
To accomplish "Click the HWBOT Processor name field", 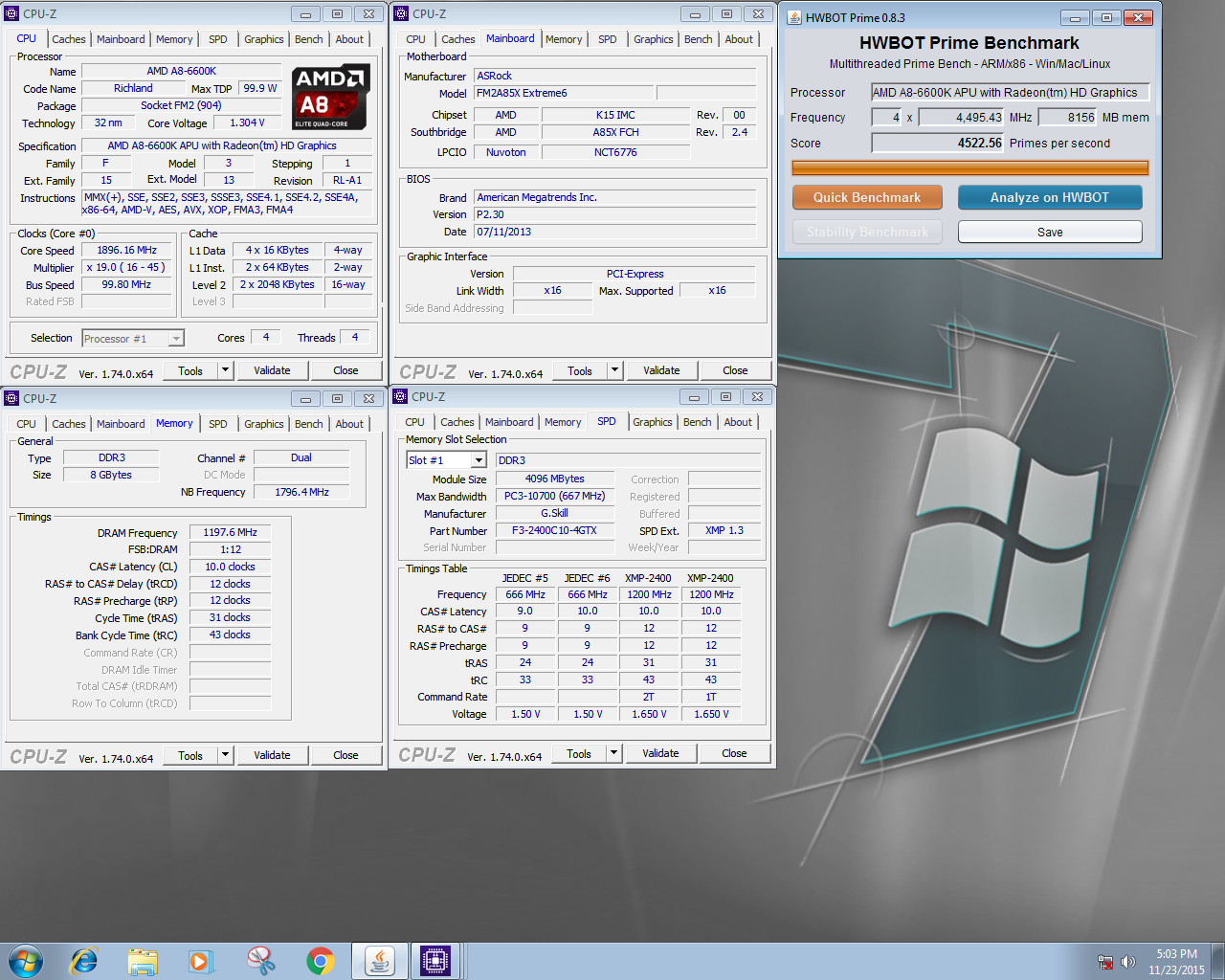I will (1011, 93).
